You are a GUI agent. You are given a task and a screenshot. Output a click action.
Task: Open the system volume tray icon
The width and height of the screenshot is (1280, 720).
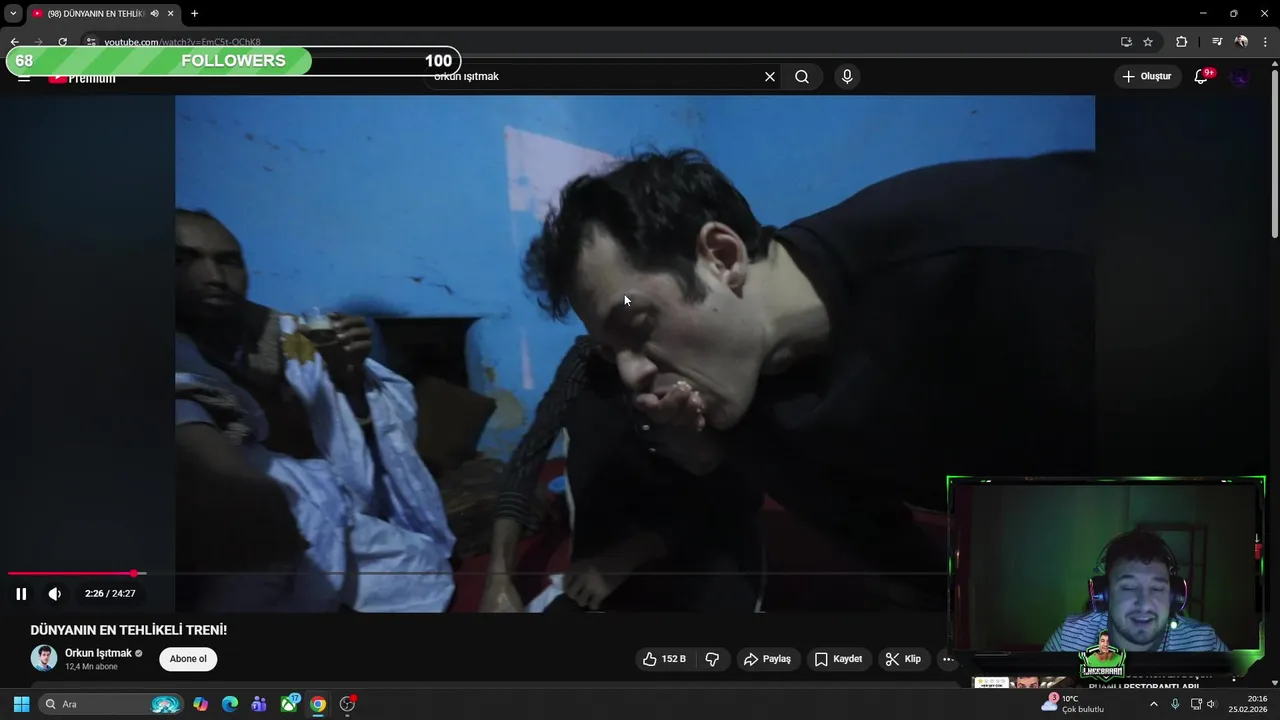pos(1211,704)
